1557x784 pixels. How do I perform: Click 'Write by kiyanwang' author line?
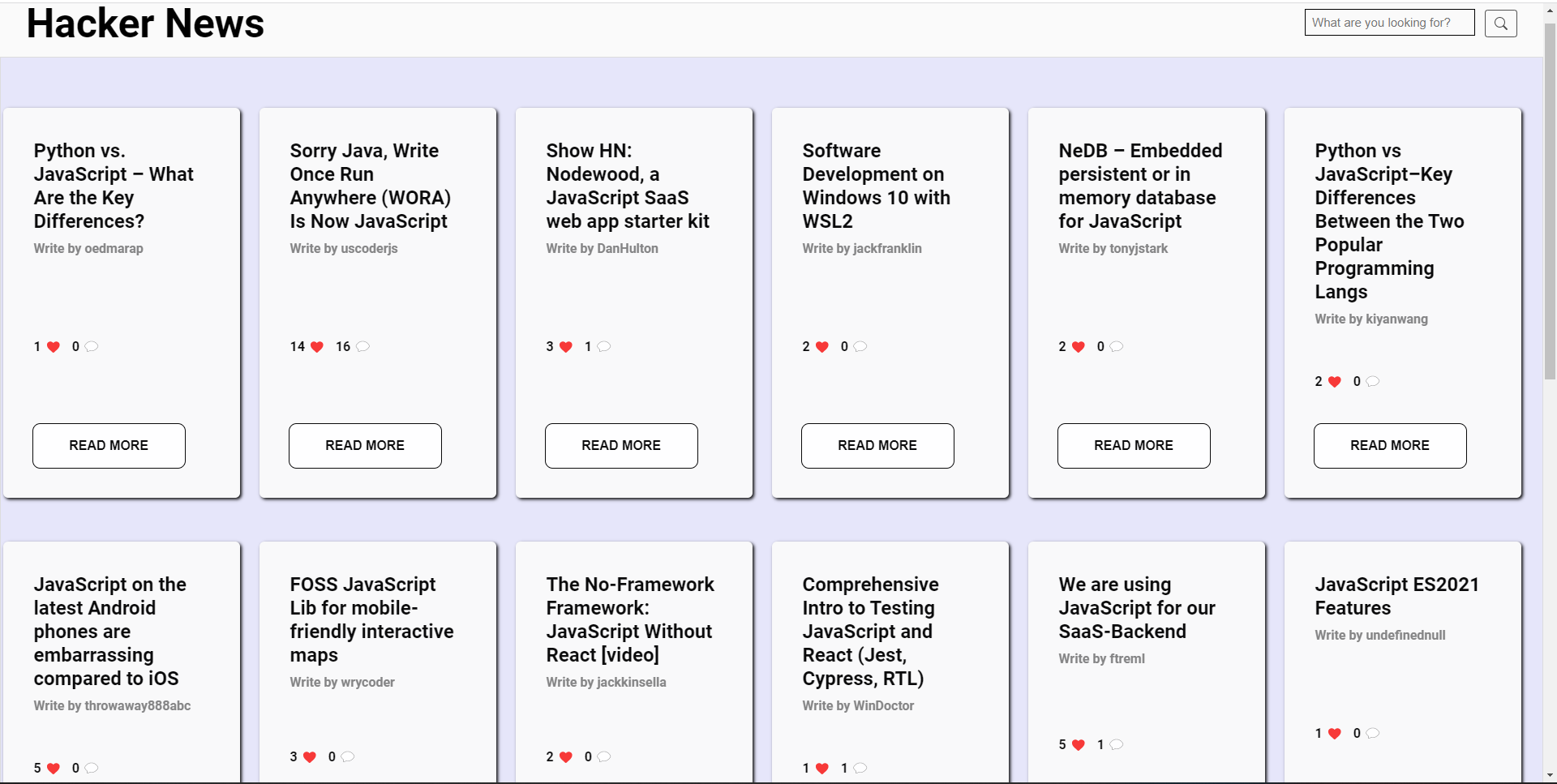pos(1371,319)
